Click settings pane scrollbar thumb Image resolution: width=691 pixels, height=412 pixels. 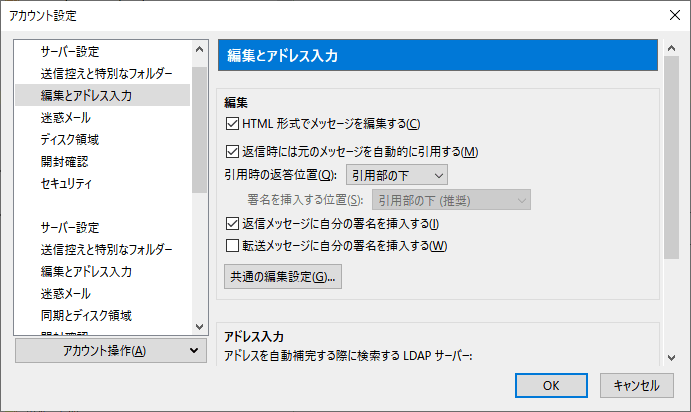point(672,158)
